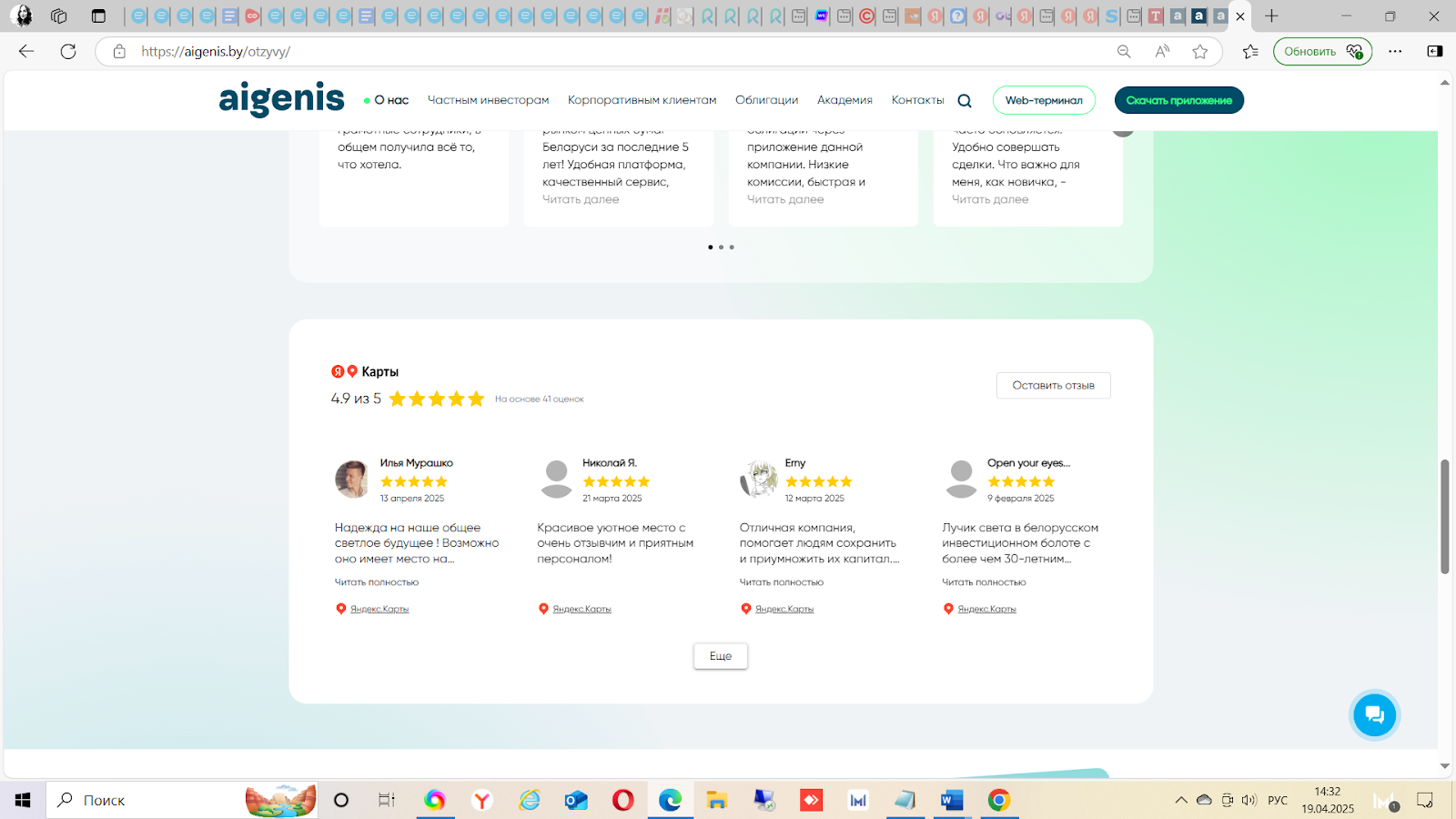The width and height of the screenshot is (1456, 819).
Task: Click the scrollbar down arrow
Action: (1444, 766)
